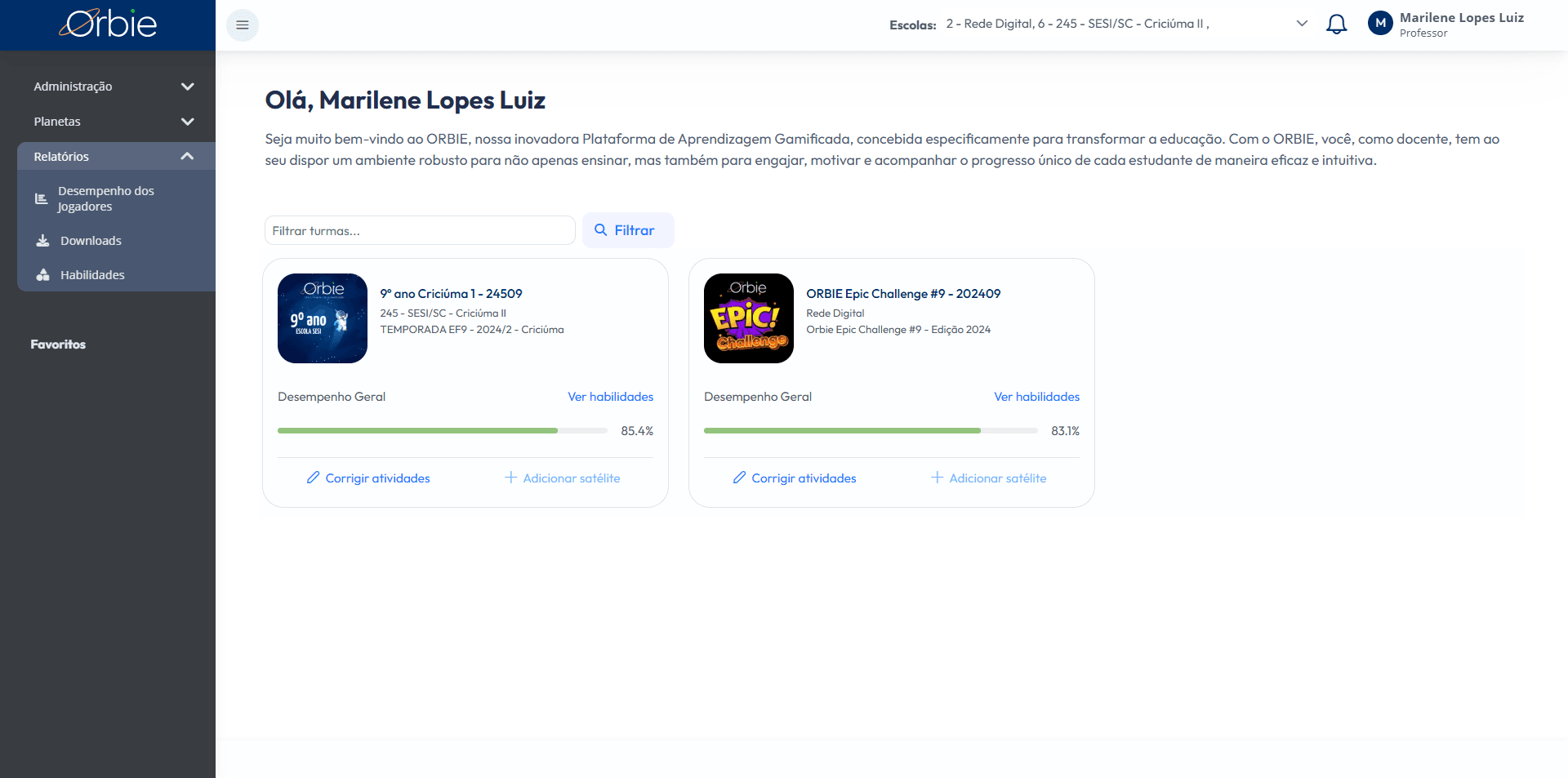Go to Downloads in the sidebar
The width and height of the screenshot is (1568, 778).
pos(116,241)
